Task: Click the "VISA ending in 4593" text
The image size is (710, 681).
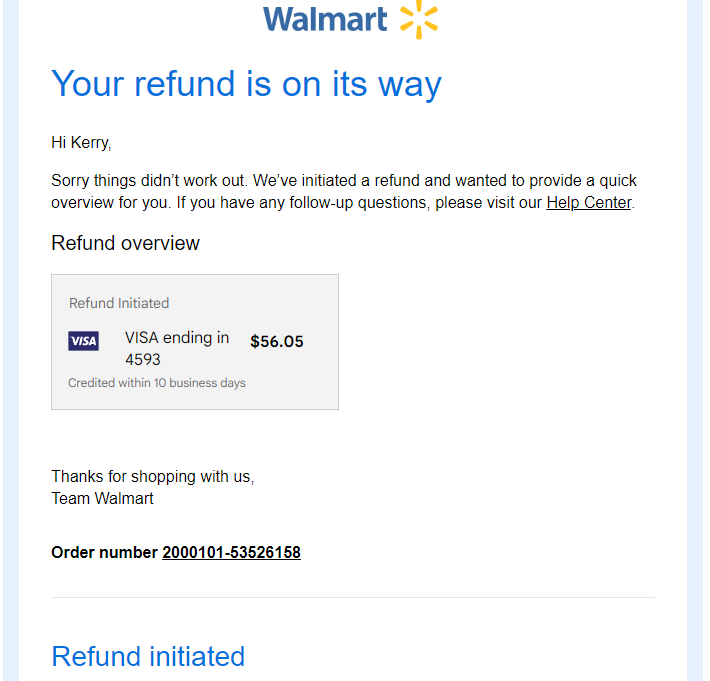Action: [177, 348]
